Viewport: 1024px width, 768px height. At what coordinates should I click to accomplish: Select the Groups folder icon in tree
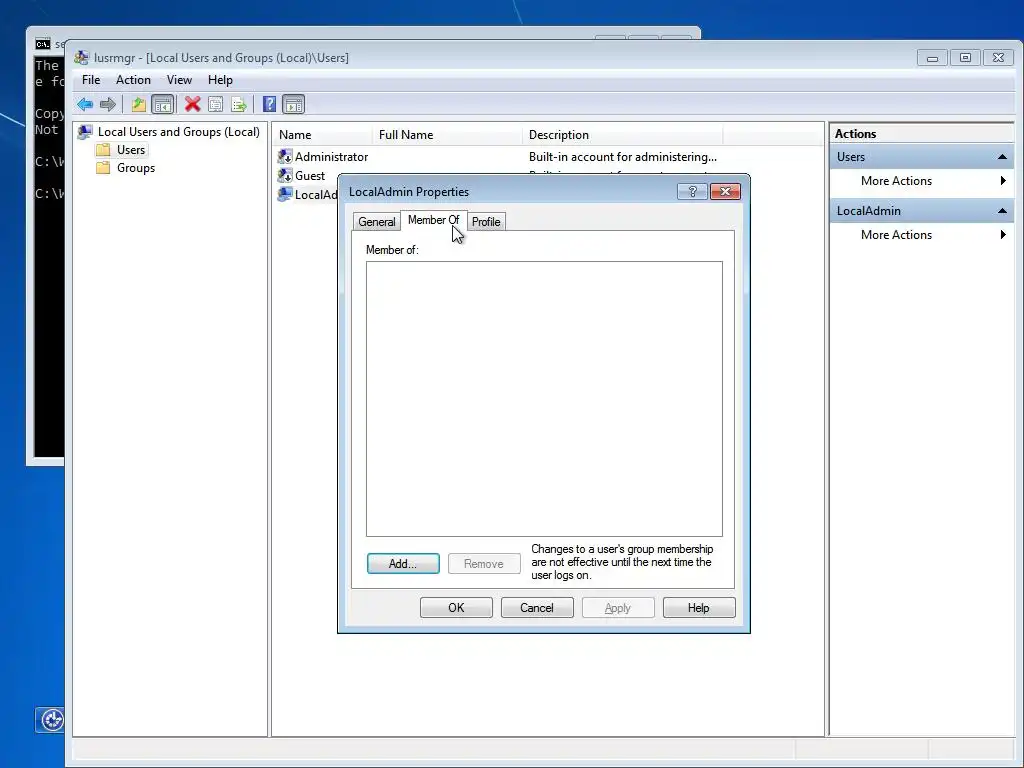(x=103, y=168)
